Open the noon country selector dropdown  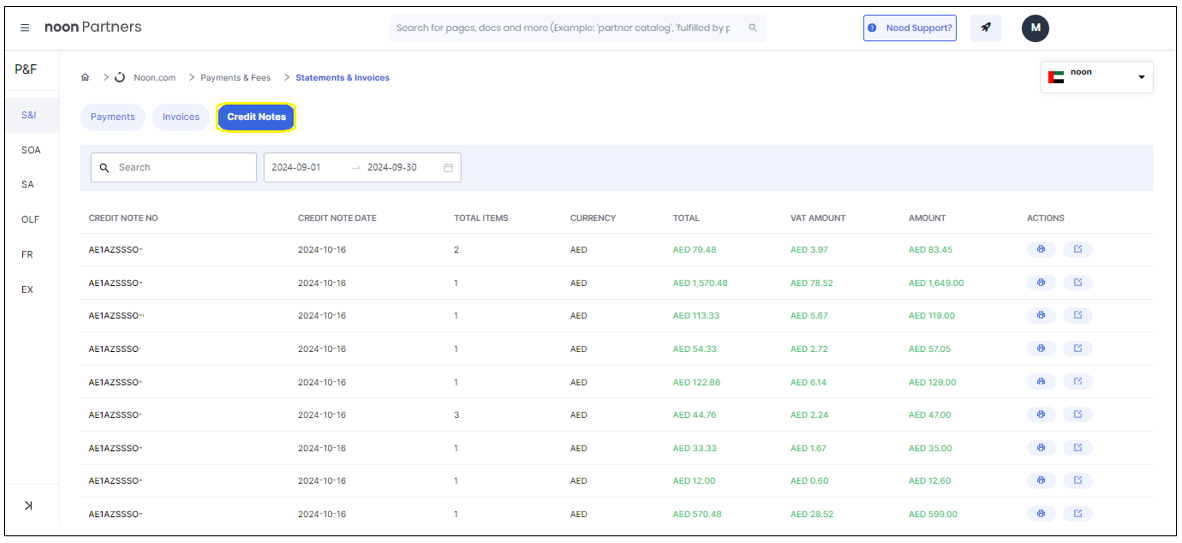1097,77
